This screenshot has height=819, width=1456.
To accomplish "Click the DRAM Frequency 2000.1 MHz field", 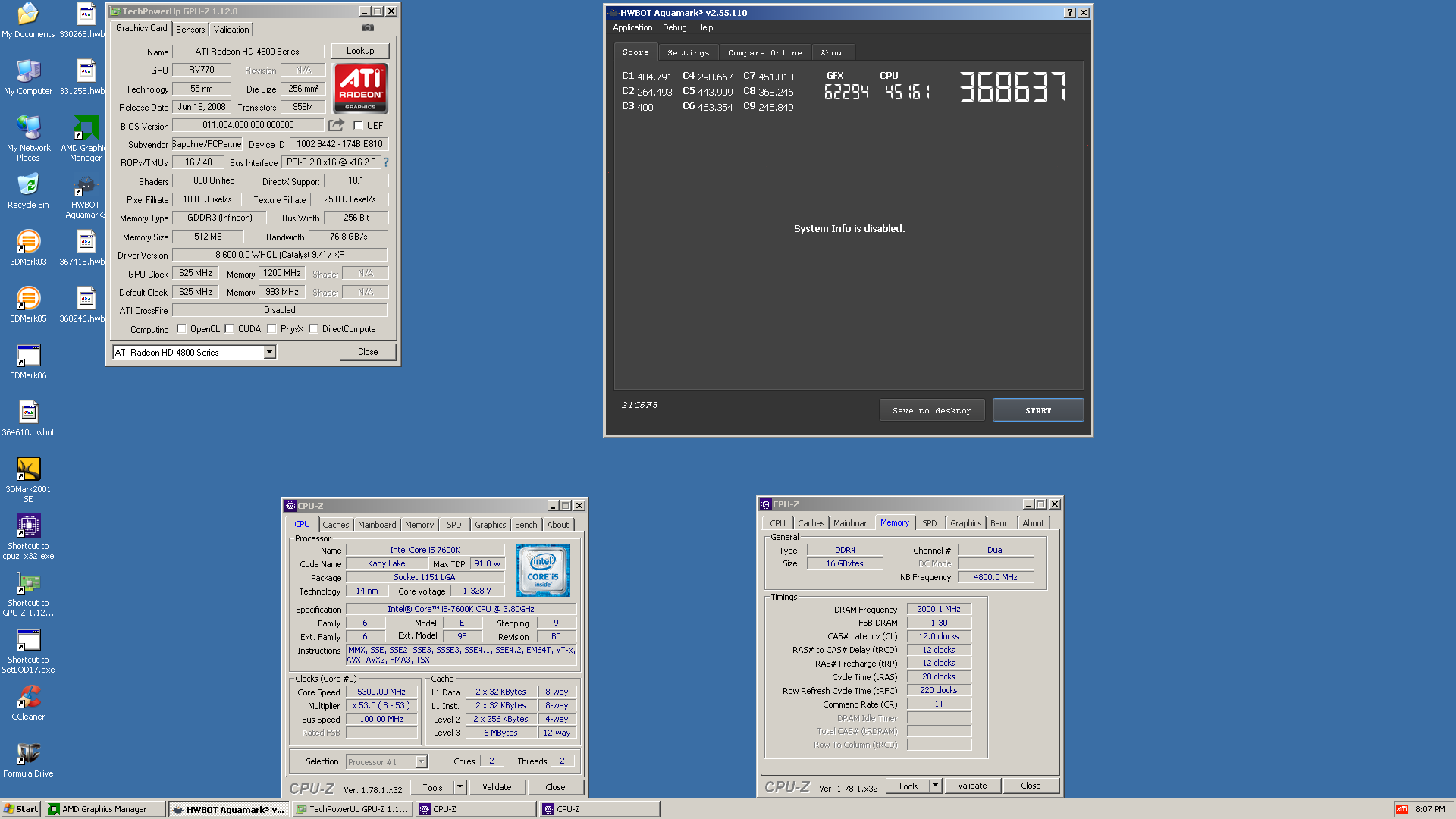I will tap(939, 609).
